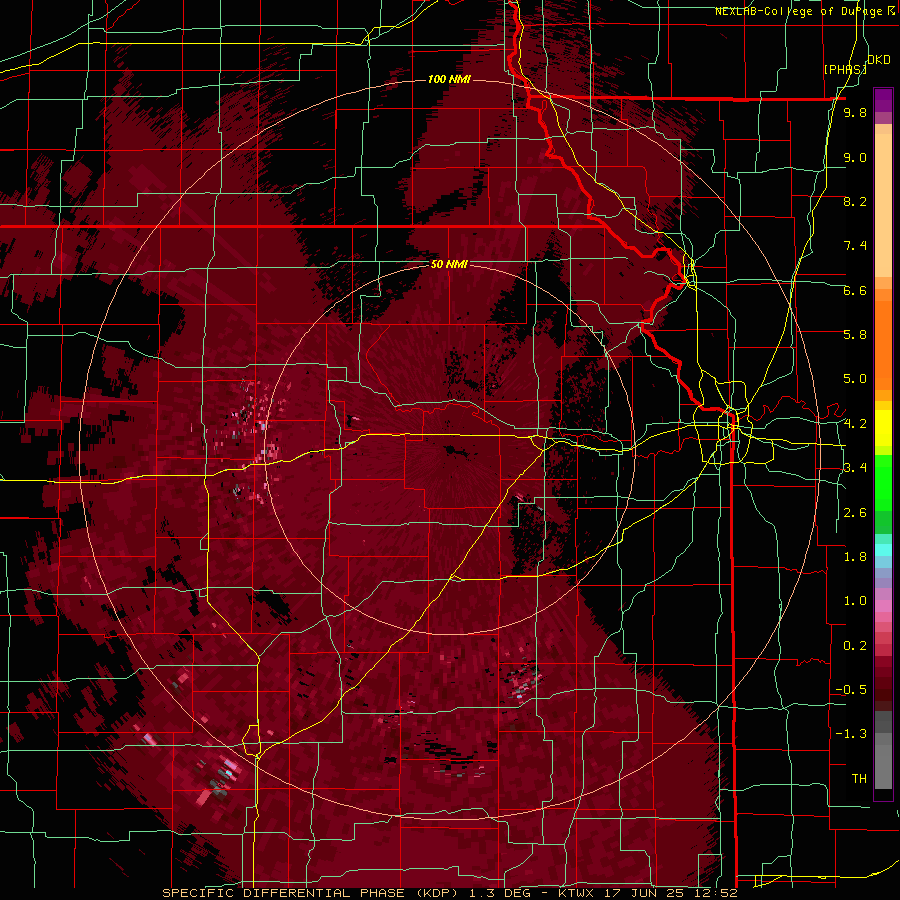The width and height of the screenshot is (900, 900).
Task: Click the 1.8 scale value
Action: 855,557
